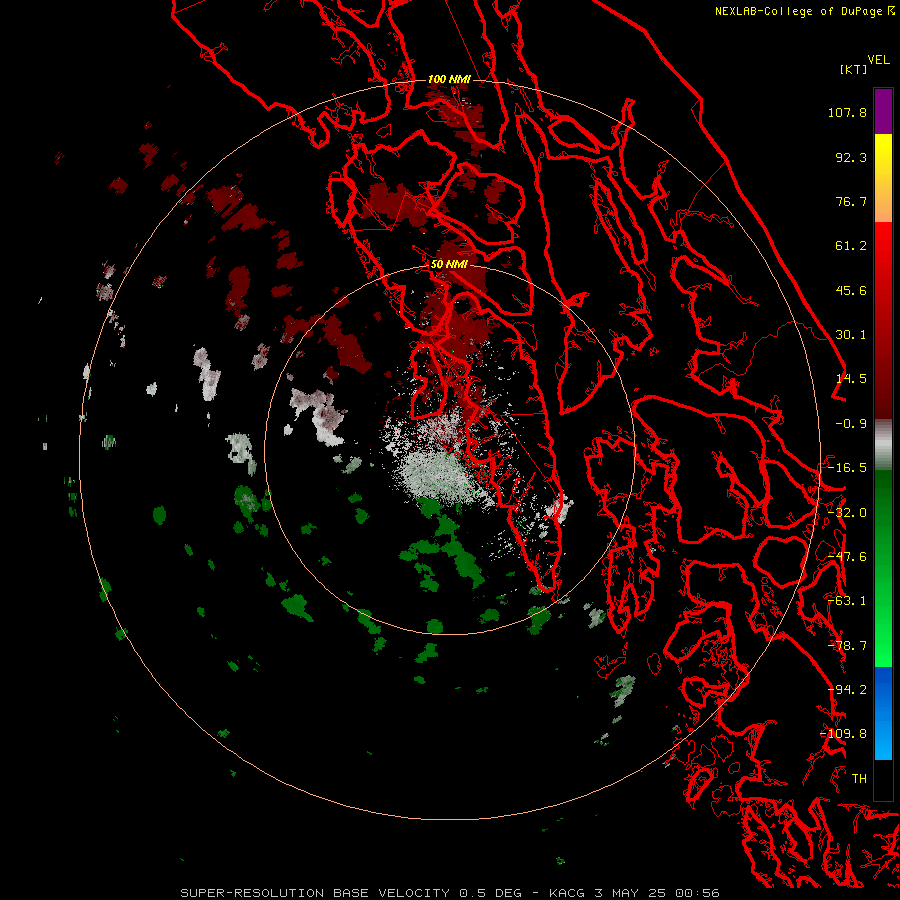Click the -109.8 legend value

[844, 734]
